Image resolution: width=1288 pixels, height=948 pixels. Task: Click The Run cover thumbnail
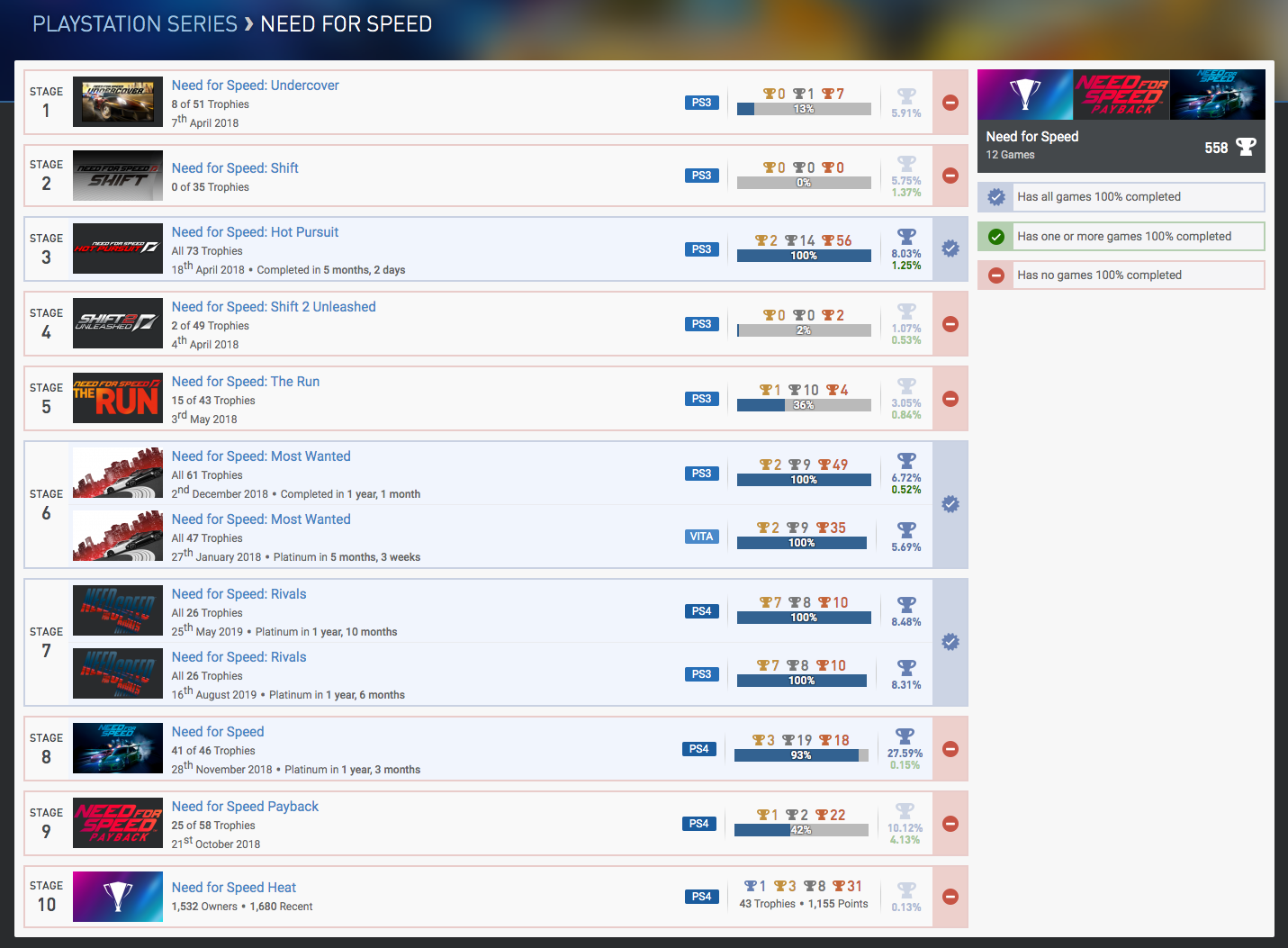(x=118, y=398)
